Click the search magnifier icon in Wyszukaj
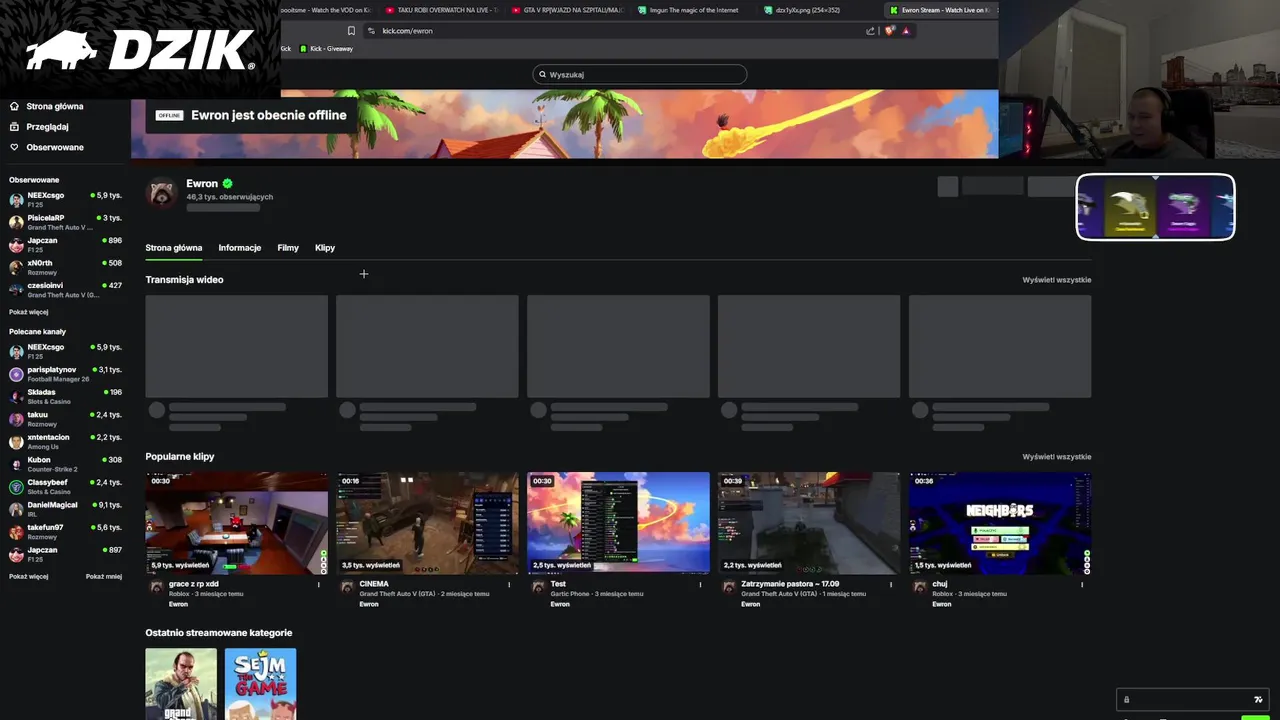Screen dimensions: 1280x720 coord(543,74)
